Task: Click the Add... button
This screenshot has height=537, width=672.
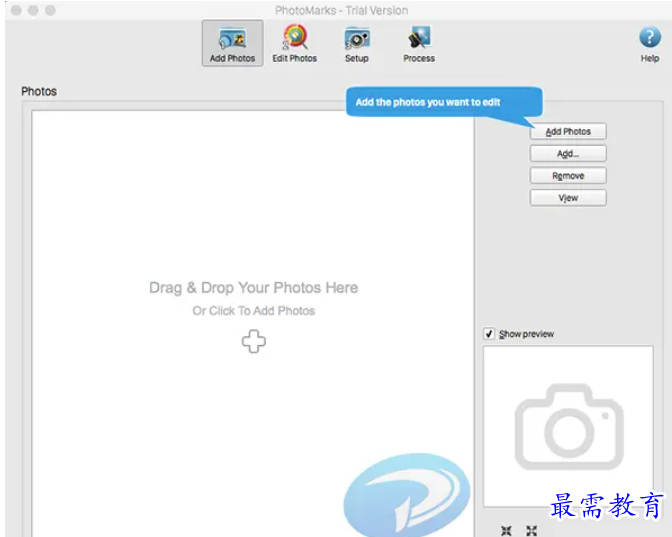Action: (x=568, y=153)
